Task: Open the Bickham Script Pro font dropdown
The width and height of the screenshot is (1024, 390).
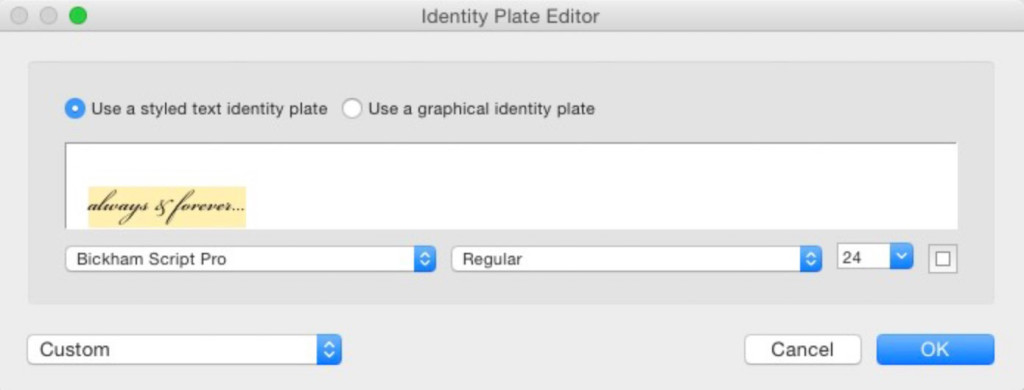Action: click(x=251, y=259)
